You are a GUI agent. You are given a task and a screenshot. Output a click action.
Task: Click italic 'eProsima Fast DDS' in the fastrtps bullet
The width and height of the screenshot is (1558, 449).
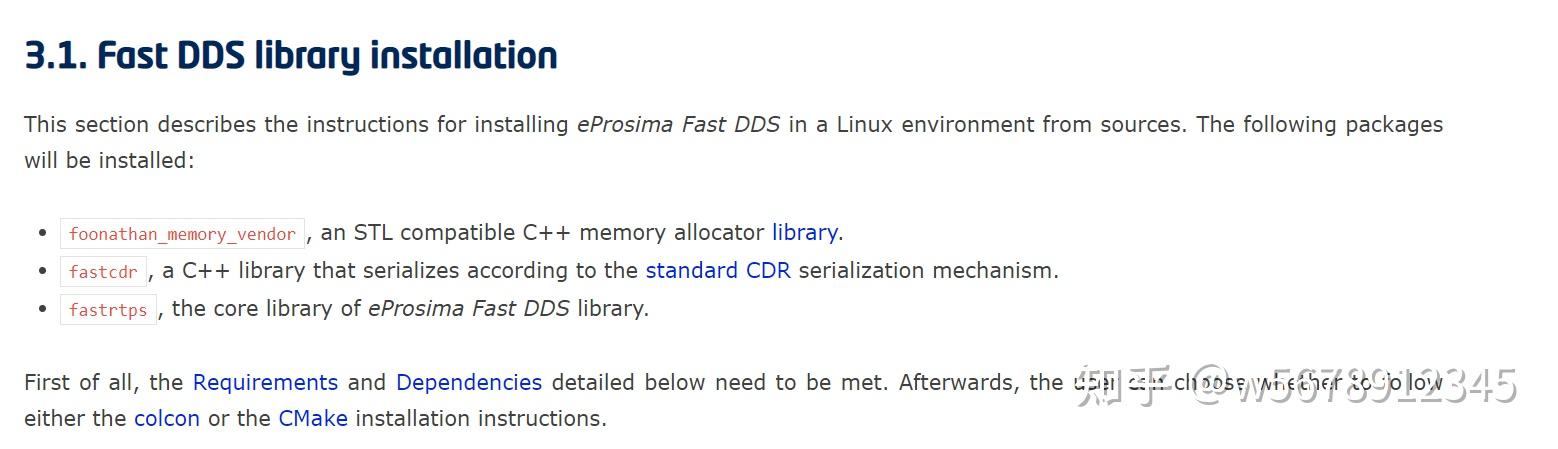(469, 308)
